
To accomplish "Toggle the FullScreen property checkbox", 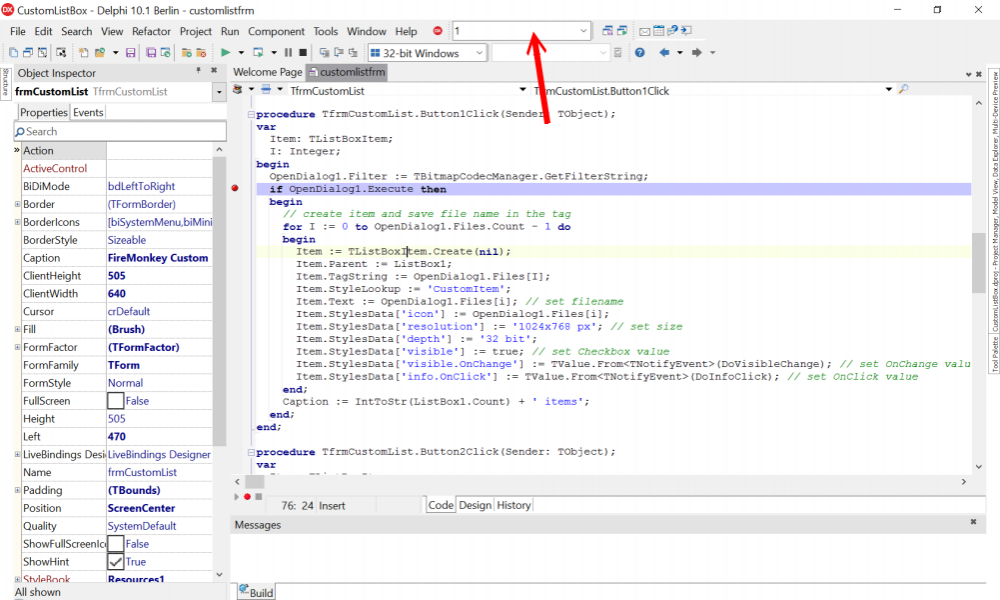I will tap(115, 400).
